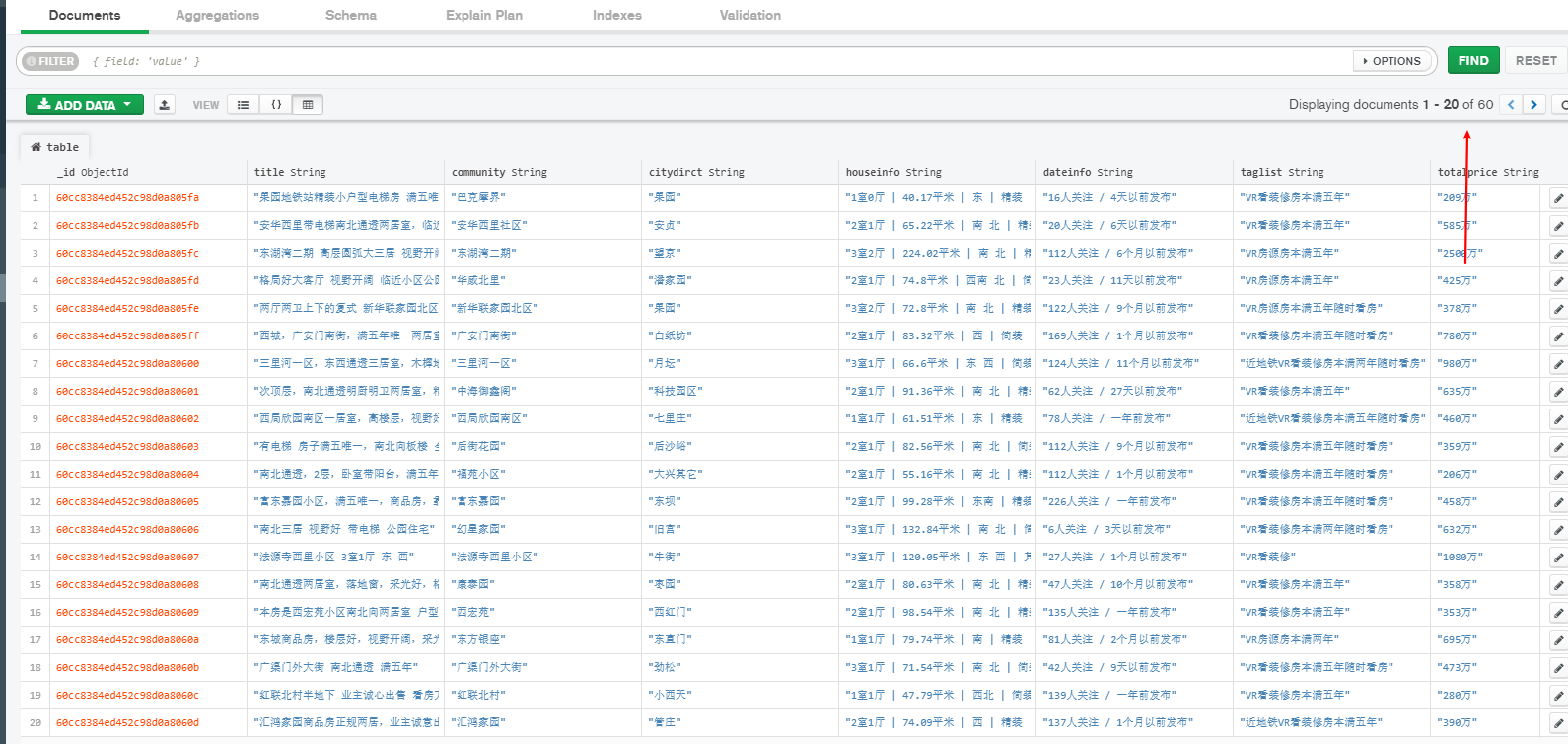Screen dimensions: 1568x744
Task: Edit the "358万" document with pencil
Action: (1559, 585)
